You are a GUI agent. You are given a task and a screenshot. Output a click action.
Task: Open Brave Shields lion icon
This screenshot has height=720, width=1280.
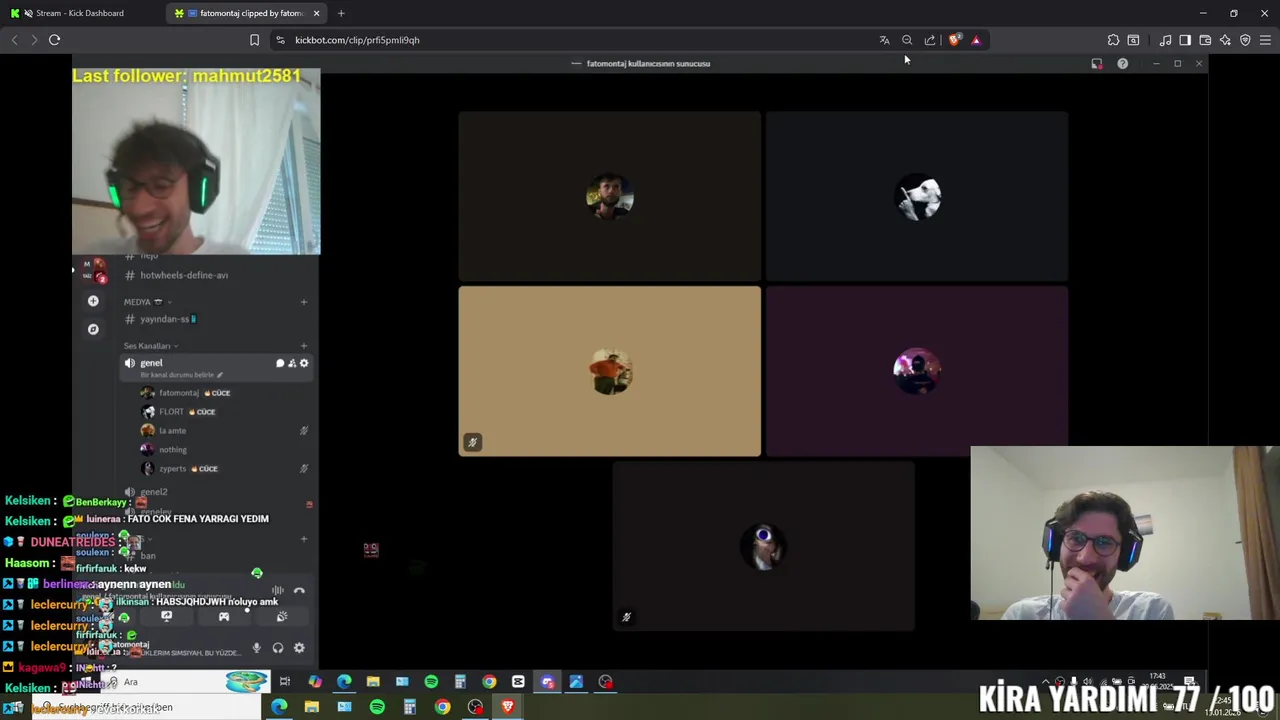(x=954, y=40)
